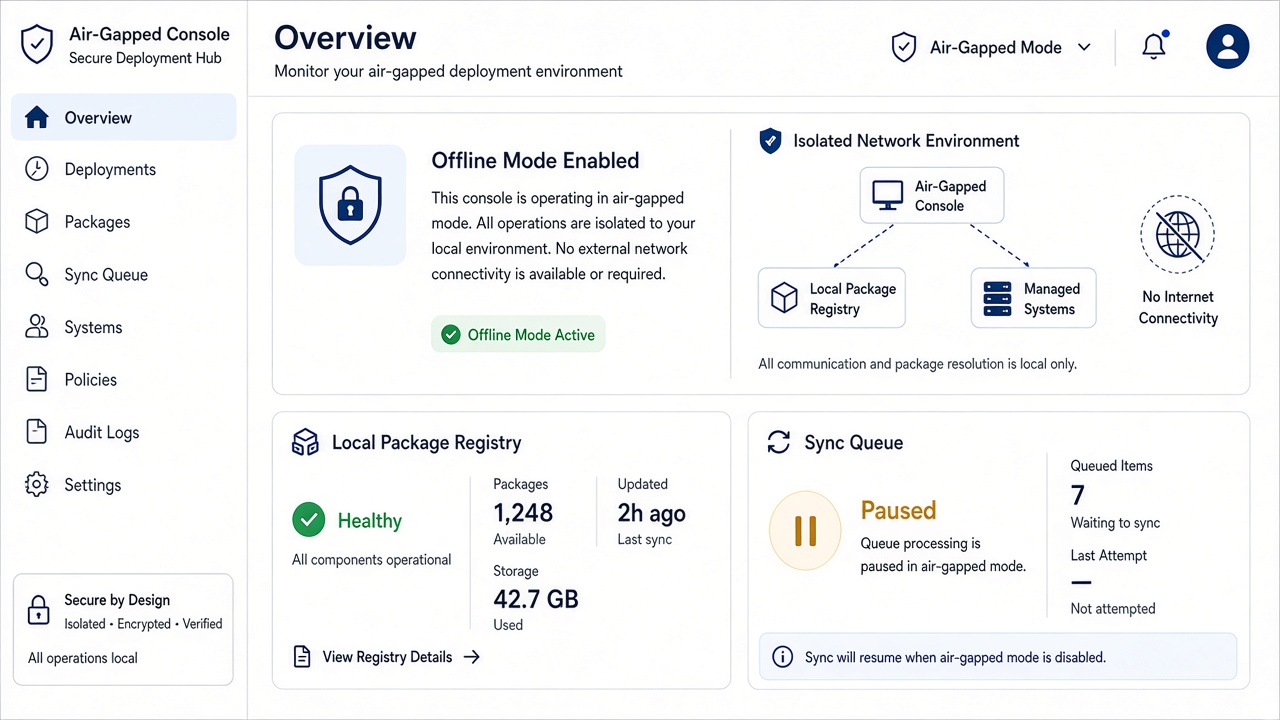Viewport: 1280px width, 720px height.
Task: Click the Audit Logs file icon
Action: pyautogui.click(x=37, y=432)
